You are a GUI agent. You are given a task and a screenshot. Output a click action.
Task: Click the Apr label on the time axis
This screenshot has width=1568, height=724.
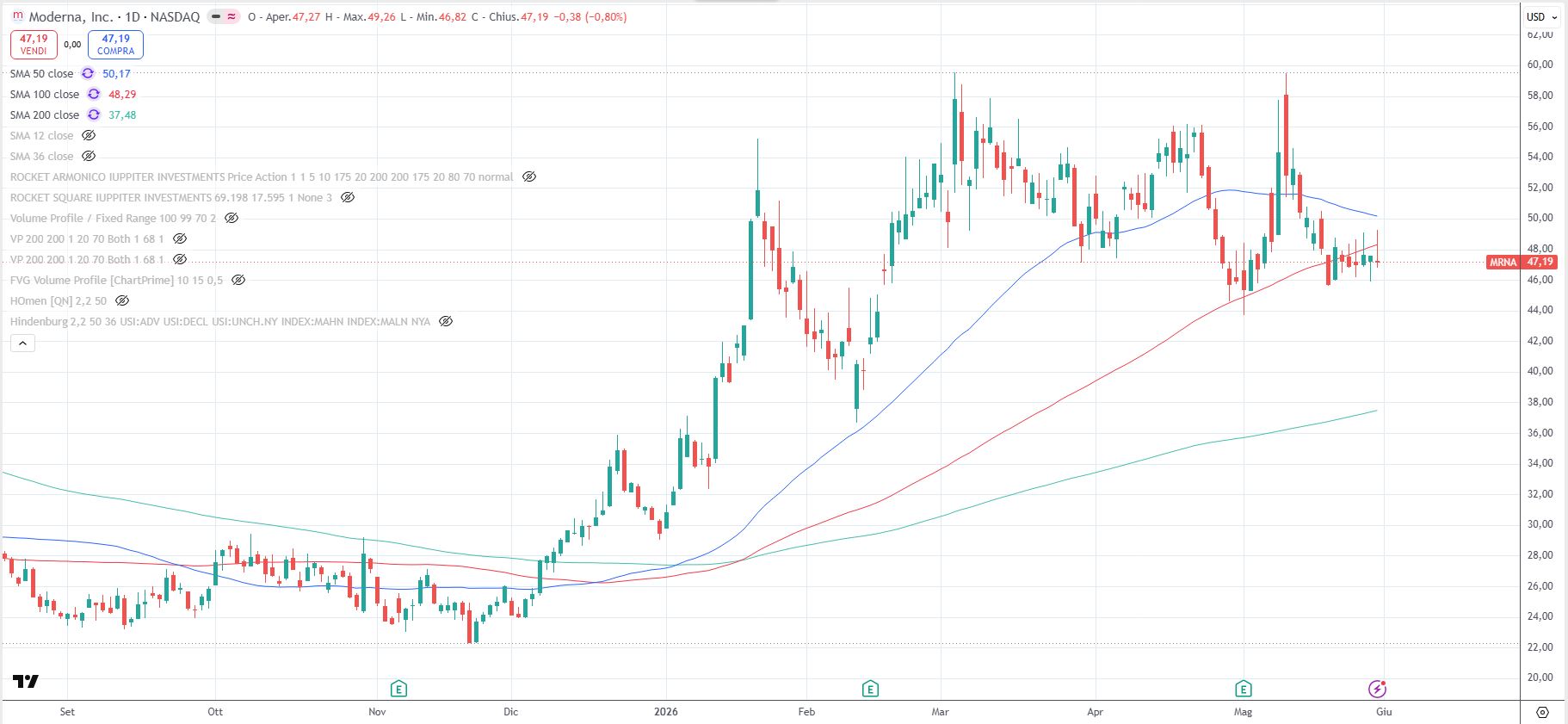tap(1096, 712)
